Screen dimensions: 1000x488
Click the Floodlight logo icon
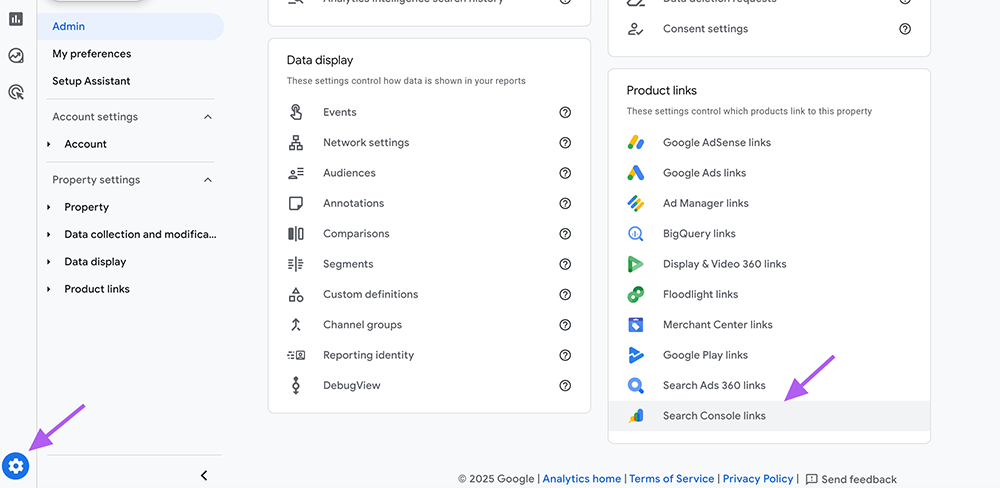point(636,295)
